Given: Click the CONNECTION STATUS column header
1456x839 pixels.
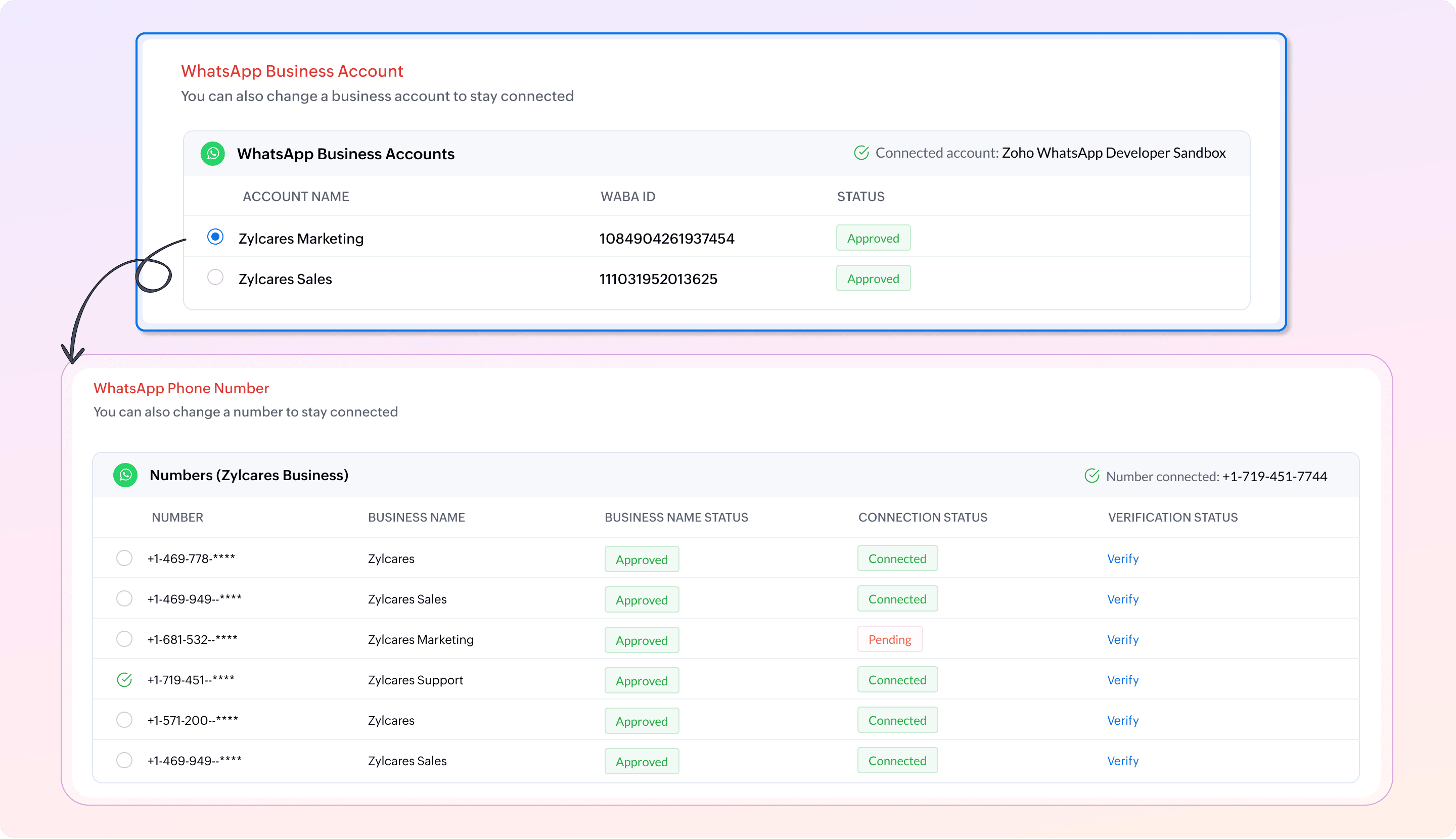Looking at the screenshot, I should click(x=922, y=518).
